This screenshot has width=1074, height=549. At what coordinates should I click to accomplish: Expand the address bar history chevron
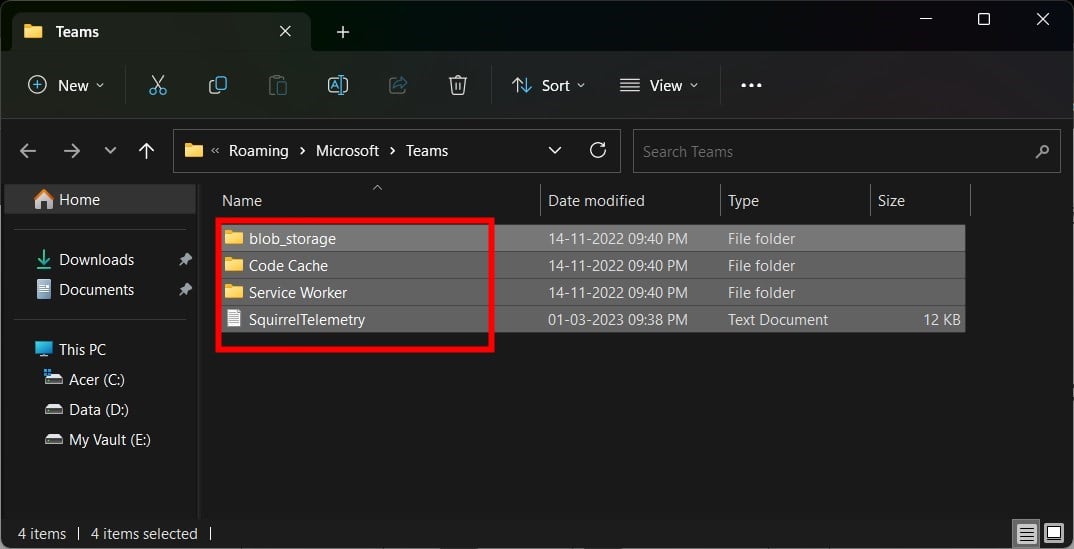555,151
